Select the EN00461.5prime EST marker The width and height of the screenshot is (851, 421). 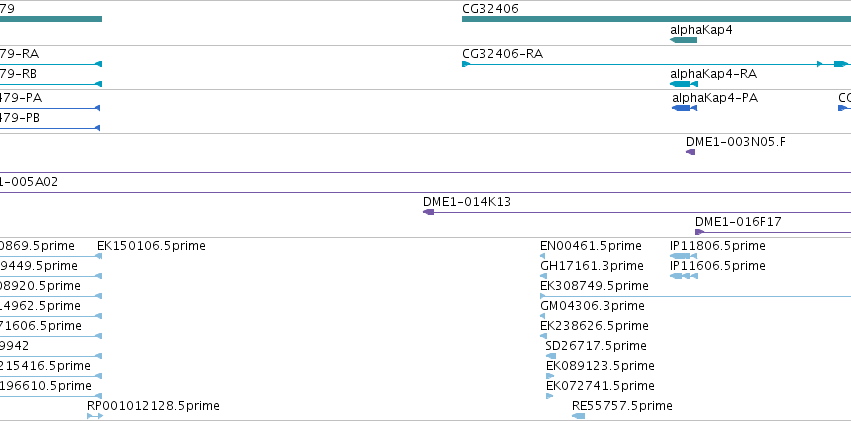[x=543, y=256]
